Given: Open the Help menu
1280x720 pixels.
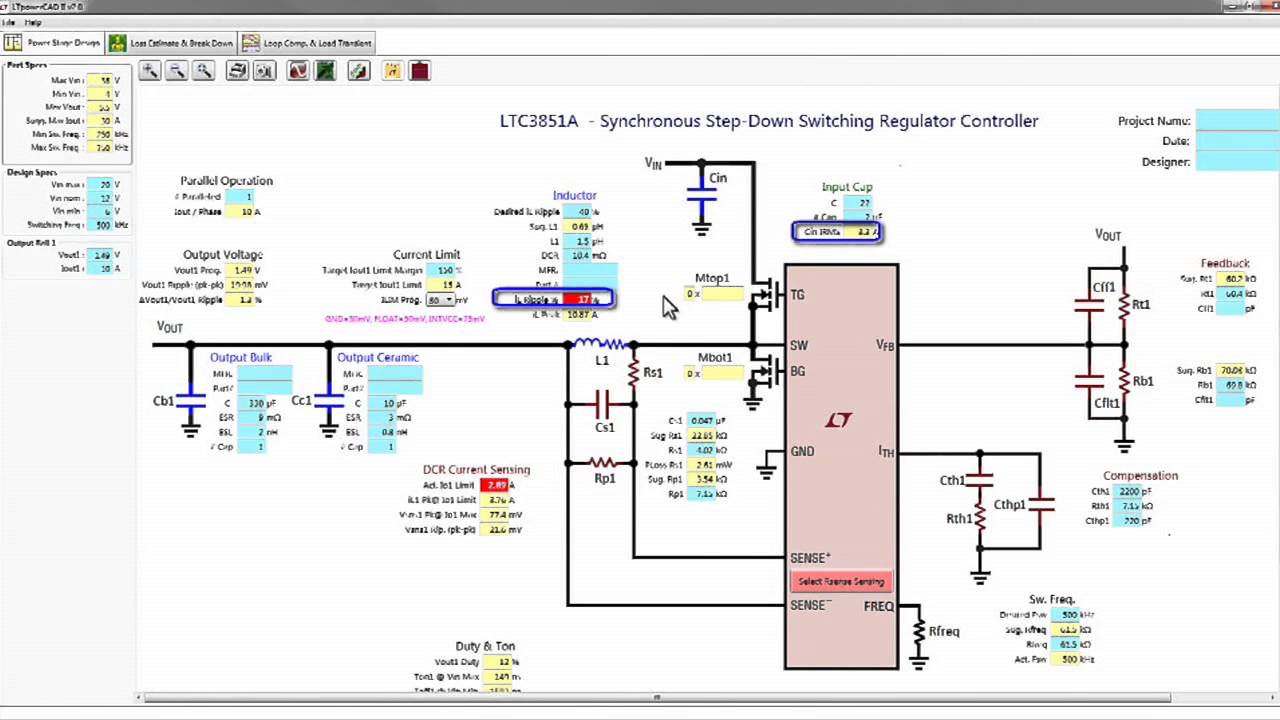Looking at the screenshot, I should pyautogui.click(x=33, y=22).
